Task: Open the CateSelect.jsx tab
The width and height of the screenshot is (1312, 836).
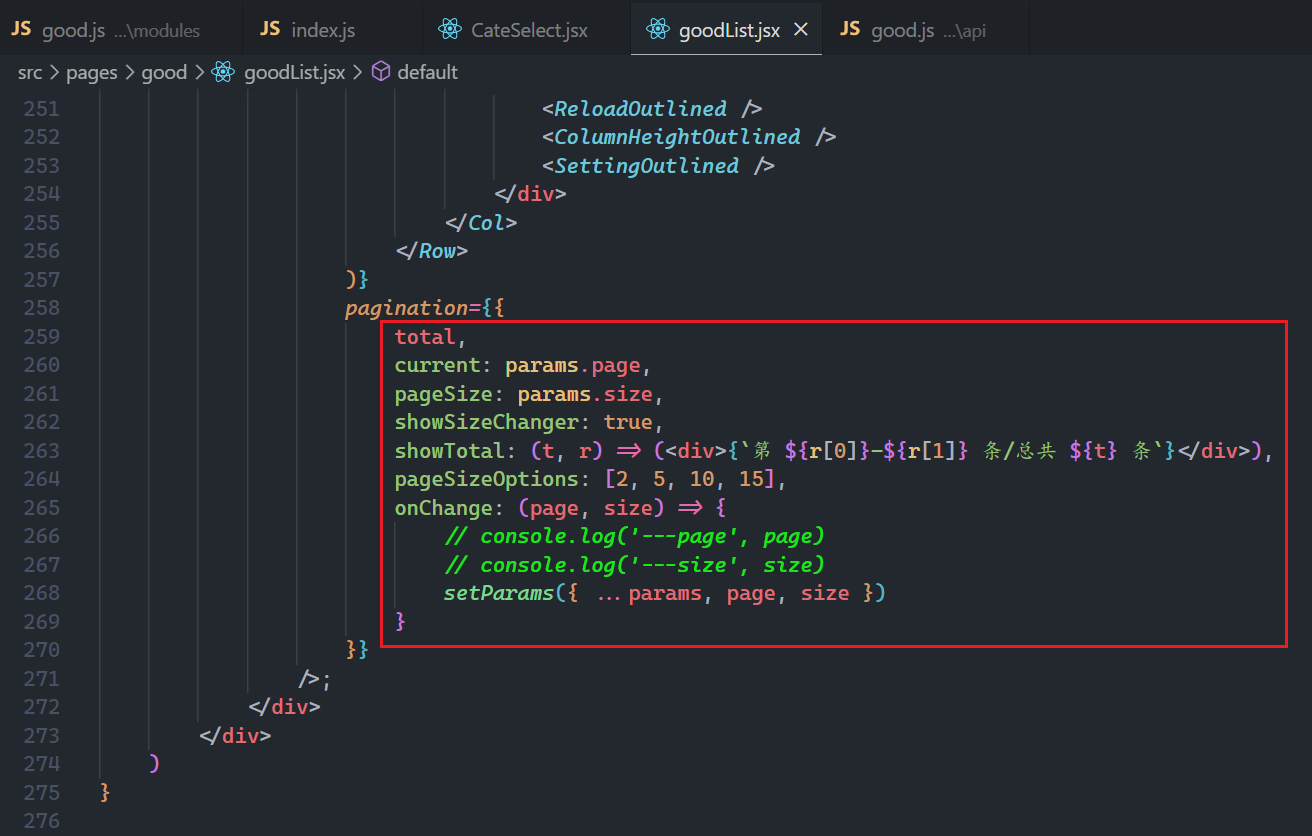Action: click(528, 30)
